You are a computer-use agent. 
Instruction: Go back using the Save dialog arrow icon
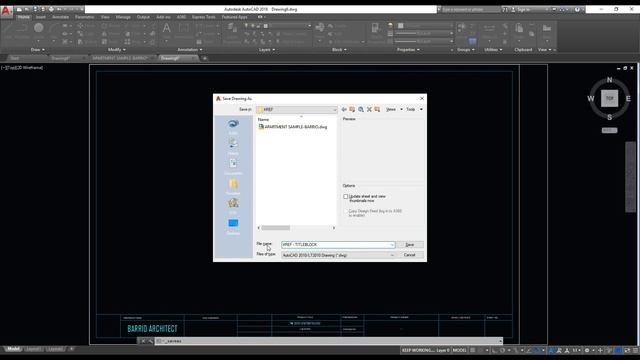(x=344, y=109)
